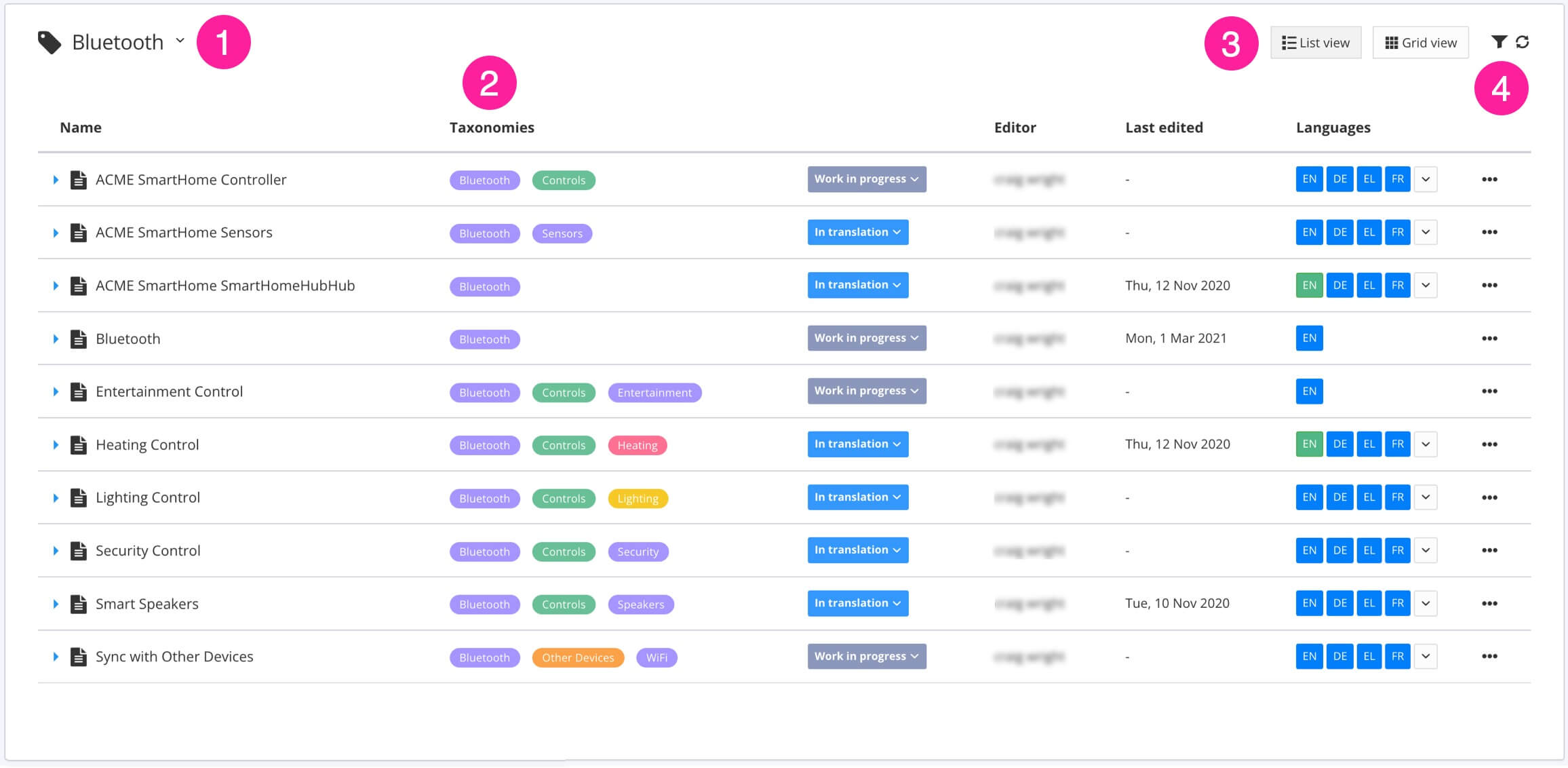Open the Bluetooth tag selector dropdown
1568x768 pixels.
179,41
